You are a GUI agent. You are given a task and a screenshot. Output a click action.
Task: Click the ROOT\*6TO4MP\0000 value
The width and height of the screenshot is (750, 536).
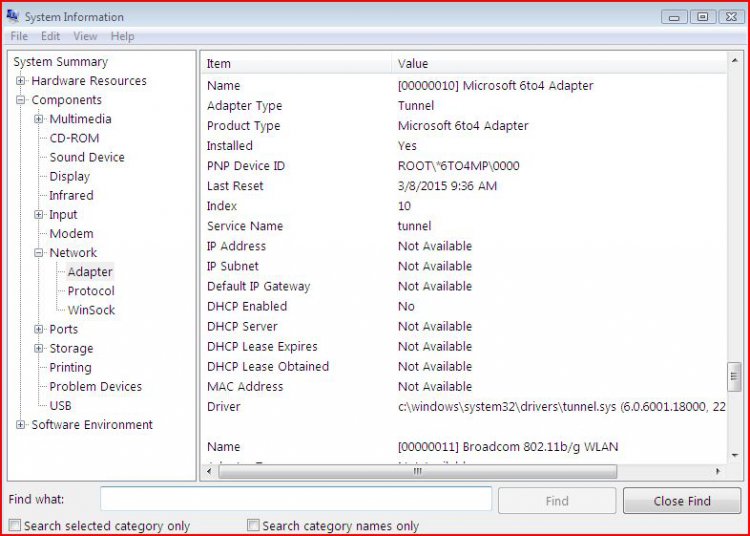(x=458, y=166)
